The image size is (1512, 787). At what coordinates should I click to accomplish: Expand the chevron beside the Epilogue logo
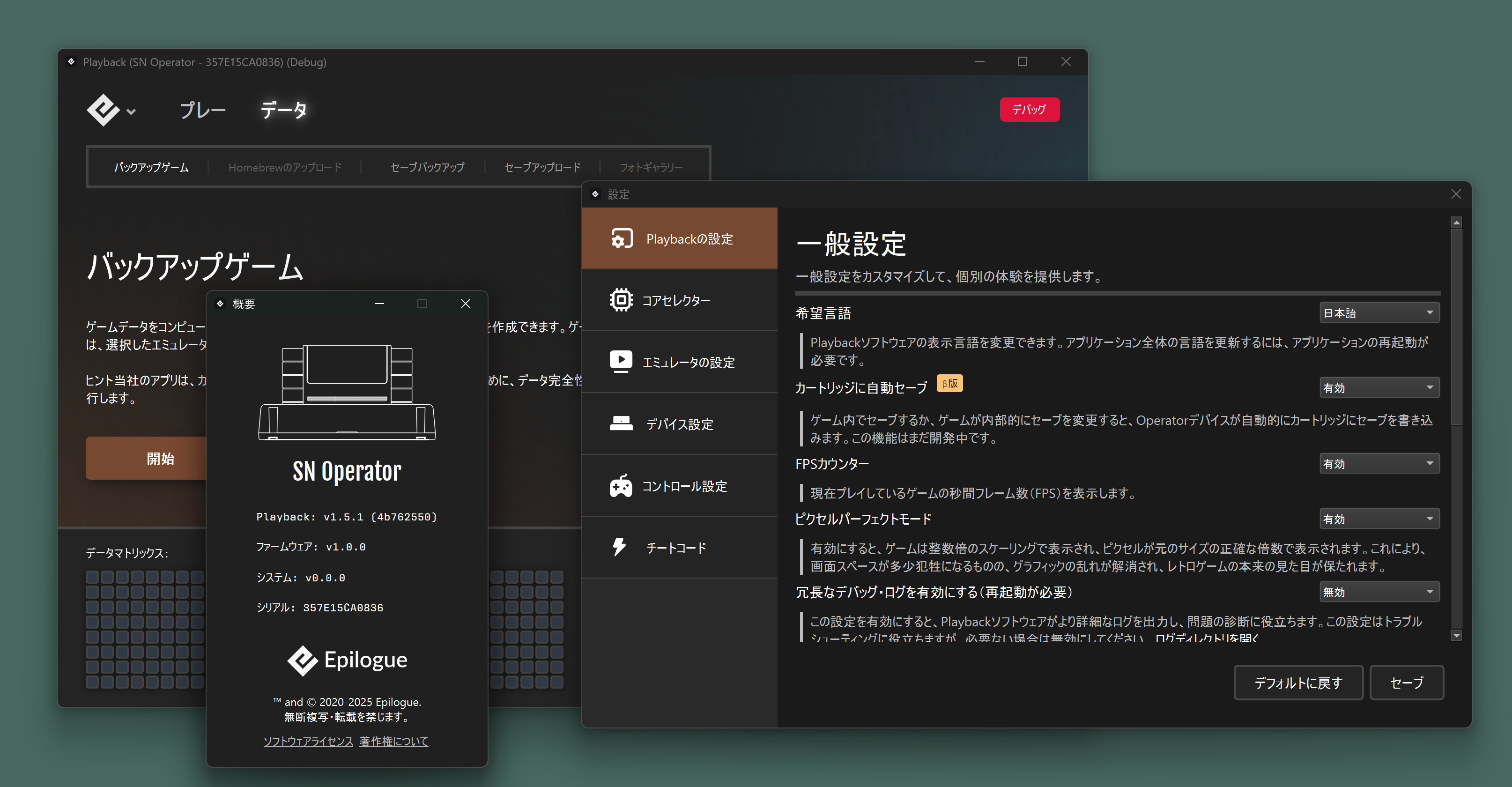(x=132, y=111)
